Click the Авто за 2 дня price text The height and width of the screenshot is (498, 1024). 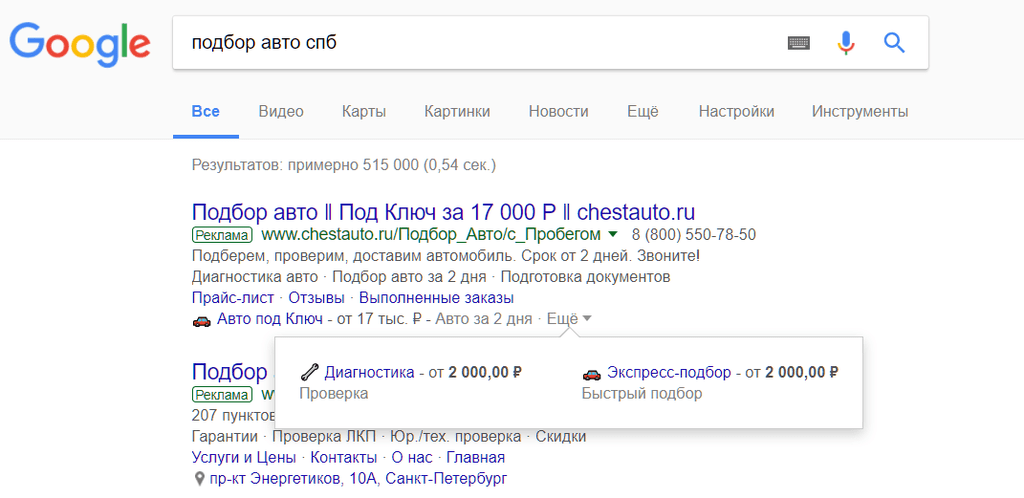click(484, 319)
